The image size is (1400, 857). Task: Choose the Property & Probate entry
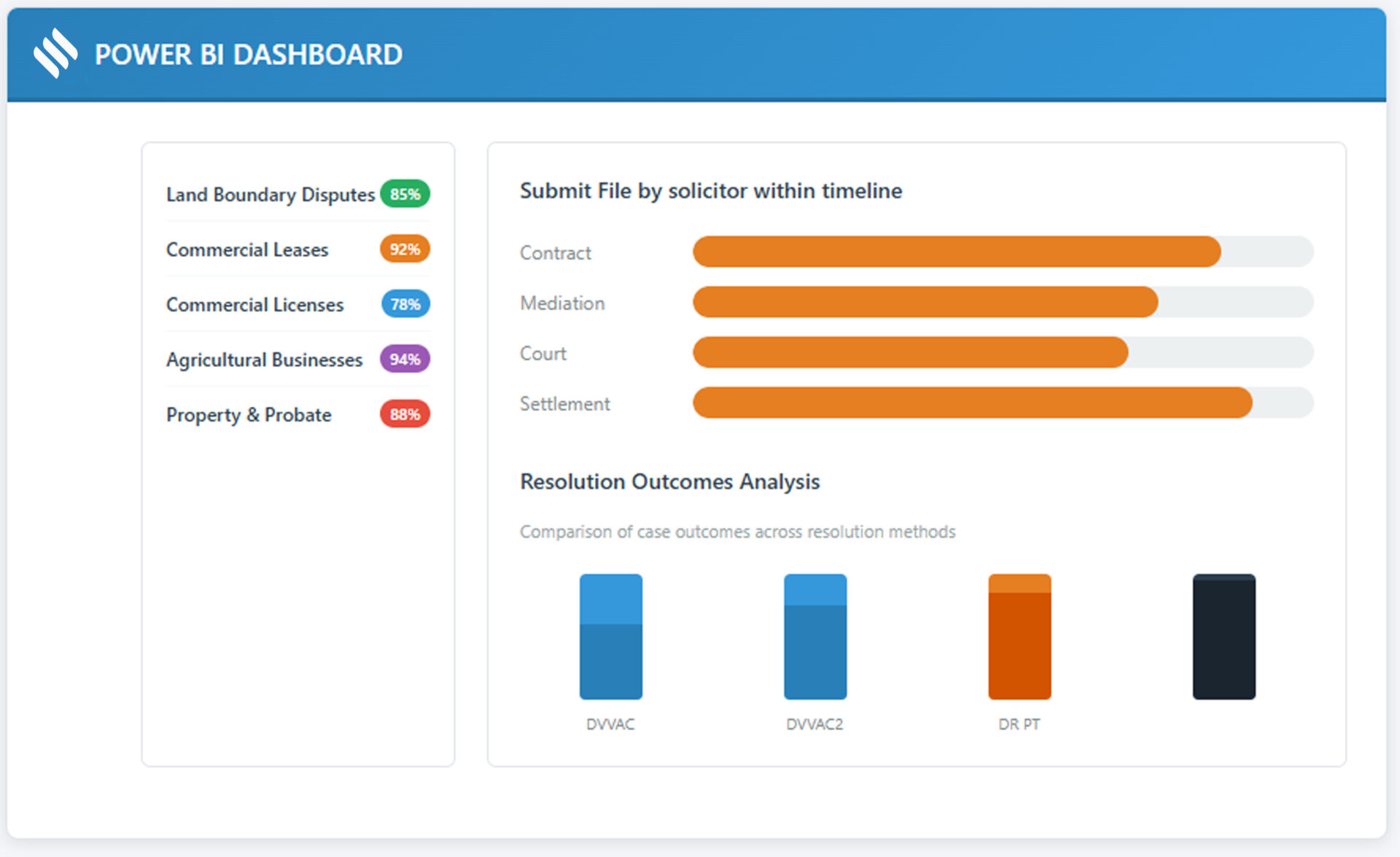tap(249, 415)
